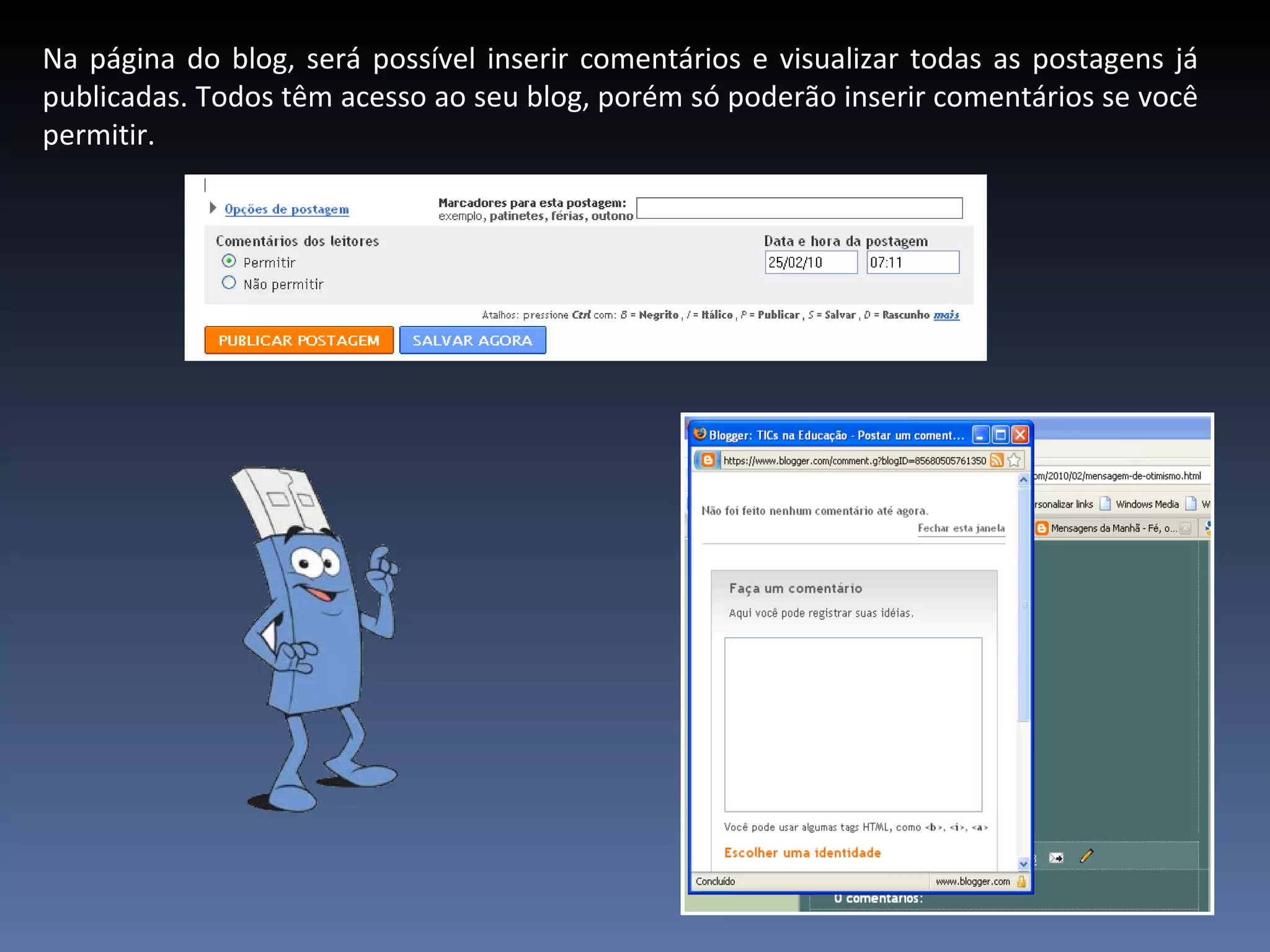
Task: Maximize the Blogger comment popup window
Action: [1000, 435]
